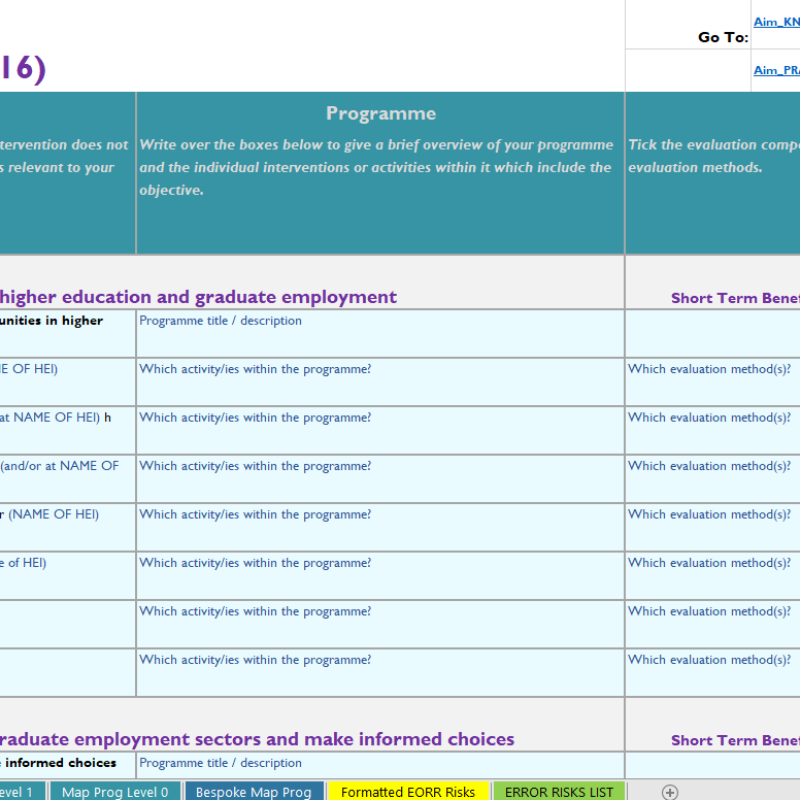
Task: Select activity cell beside 'r (NAME OF HEI)'
Action: point(380,527)
